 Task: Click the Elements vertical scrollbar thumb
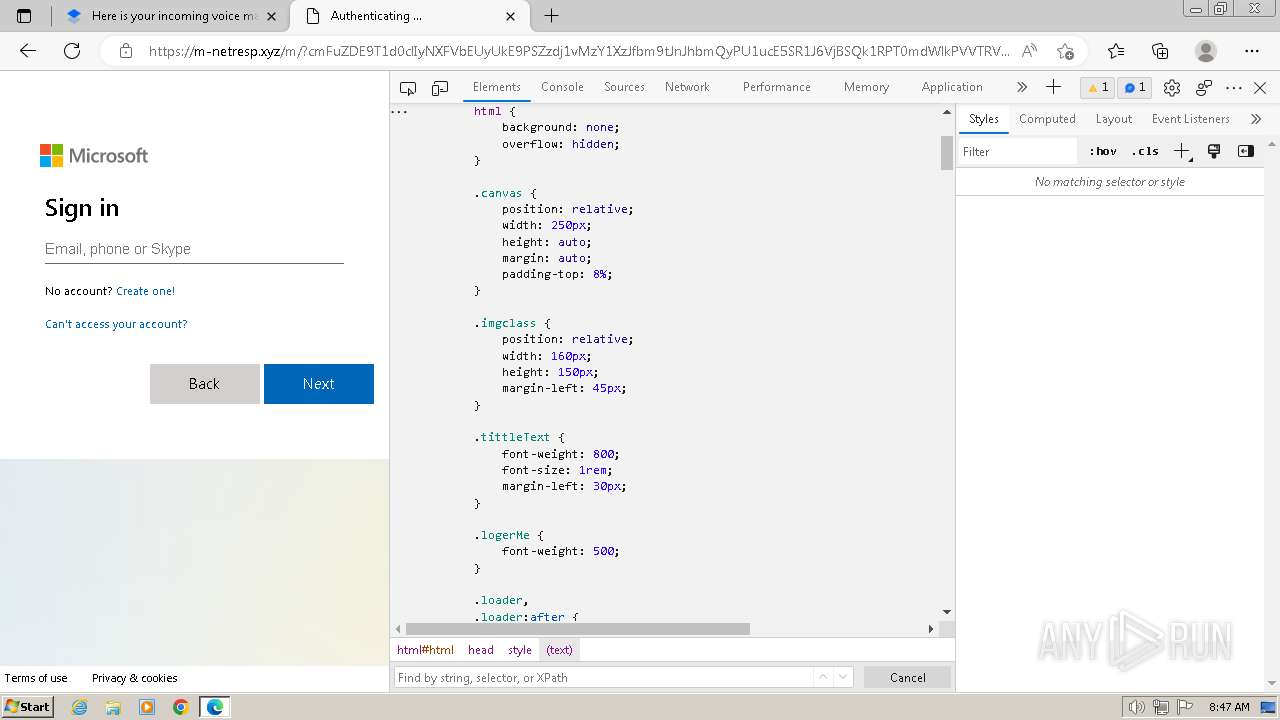(x=947, y=152)
